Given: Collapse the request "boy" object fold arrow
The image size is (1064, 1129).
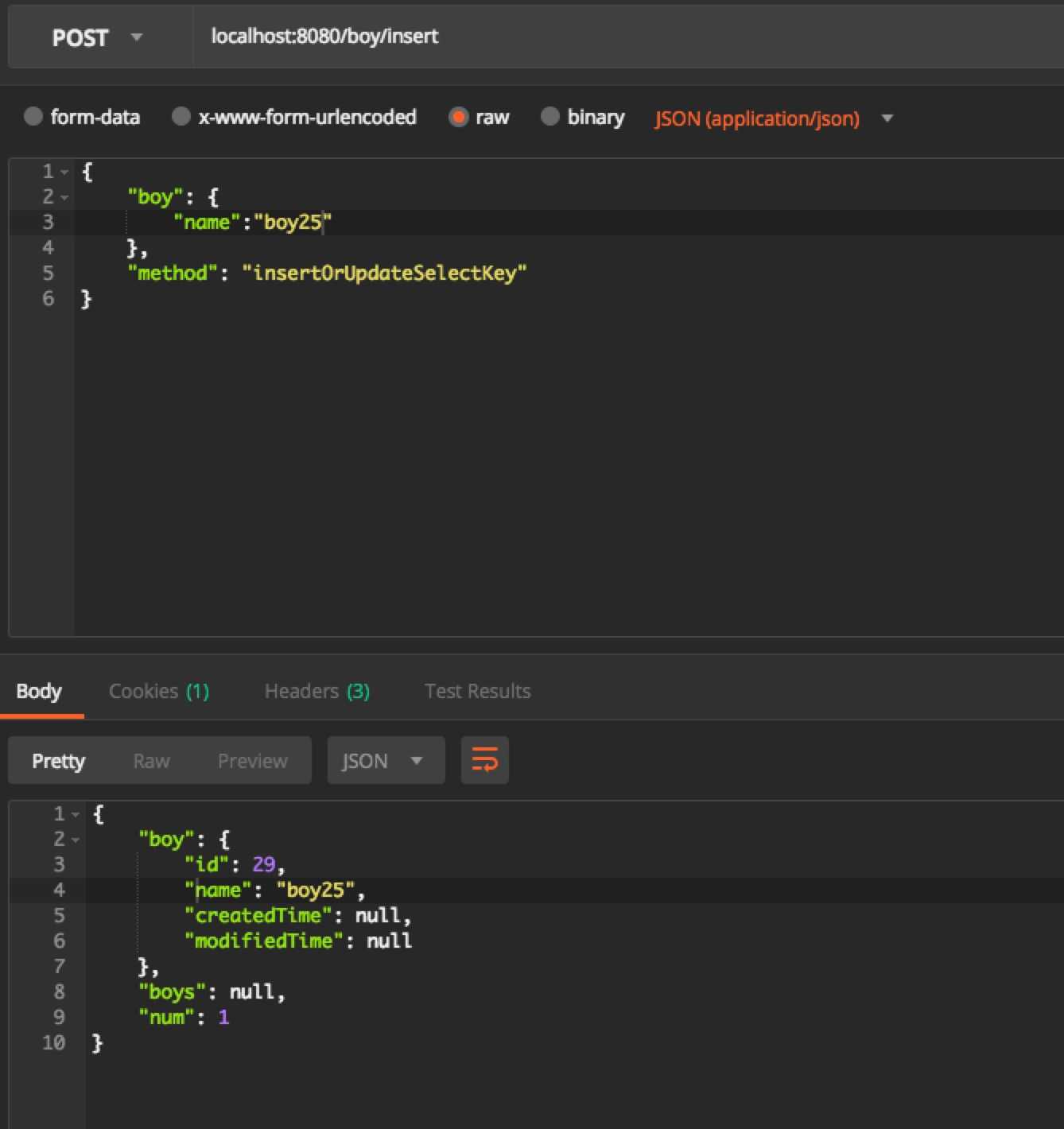Looking at the screenshot, I should 65,197.
